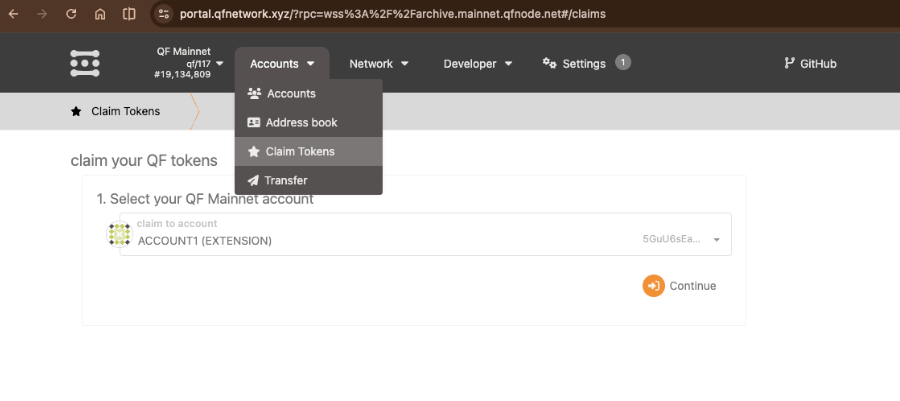Reload the page with refresh icon

click(x=70, y=15)
